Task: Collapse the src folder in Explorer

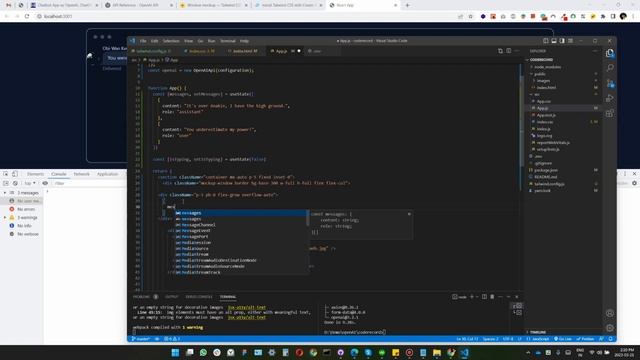Action: point(537,94)
